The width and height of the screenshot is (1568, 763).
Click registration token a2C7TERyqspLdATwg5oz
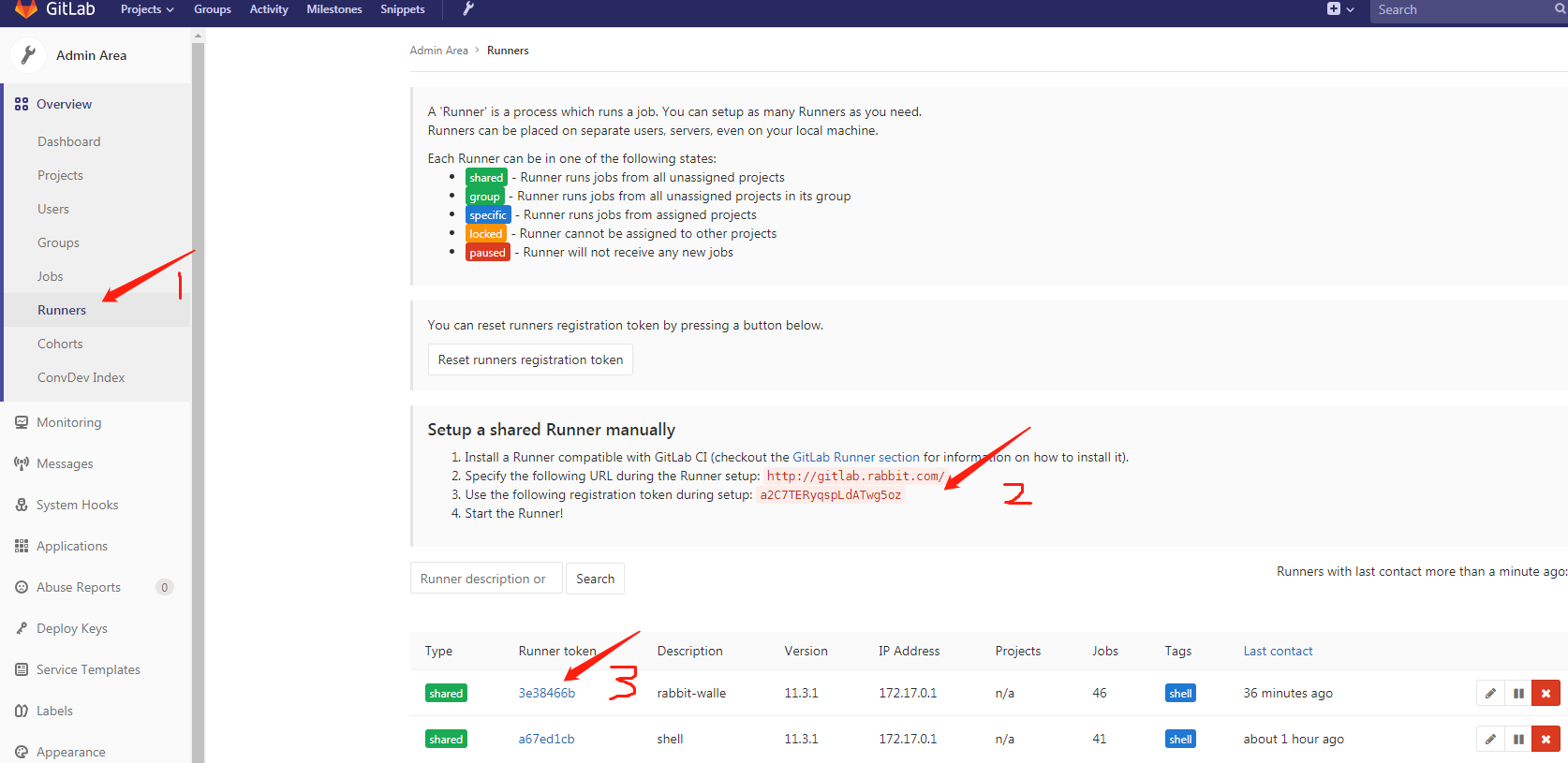(x=830, y=494)
